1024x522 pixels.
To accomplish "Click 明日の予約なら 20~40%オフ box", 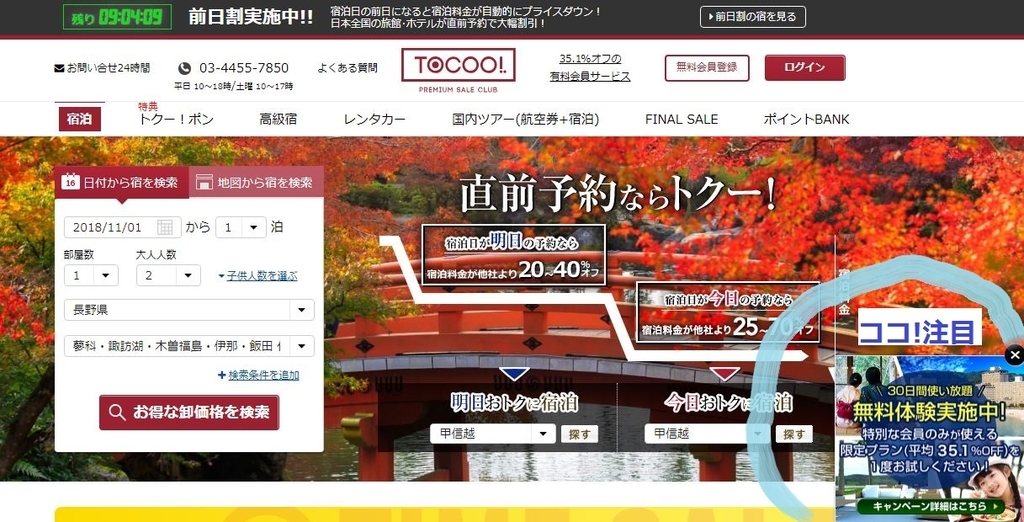I will 514,255.
